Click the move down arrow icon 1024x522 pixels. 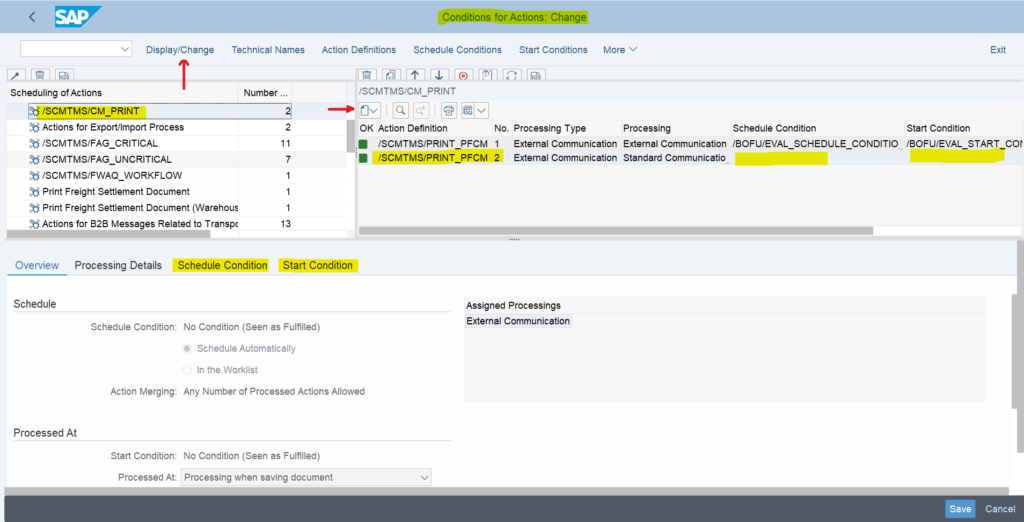(439, 75)
